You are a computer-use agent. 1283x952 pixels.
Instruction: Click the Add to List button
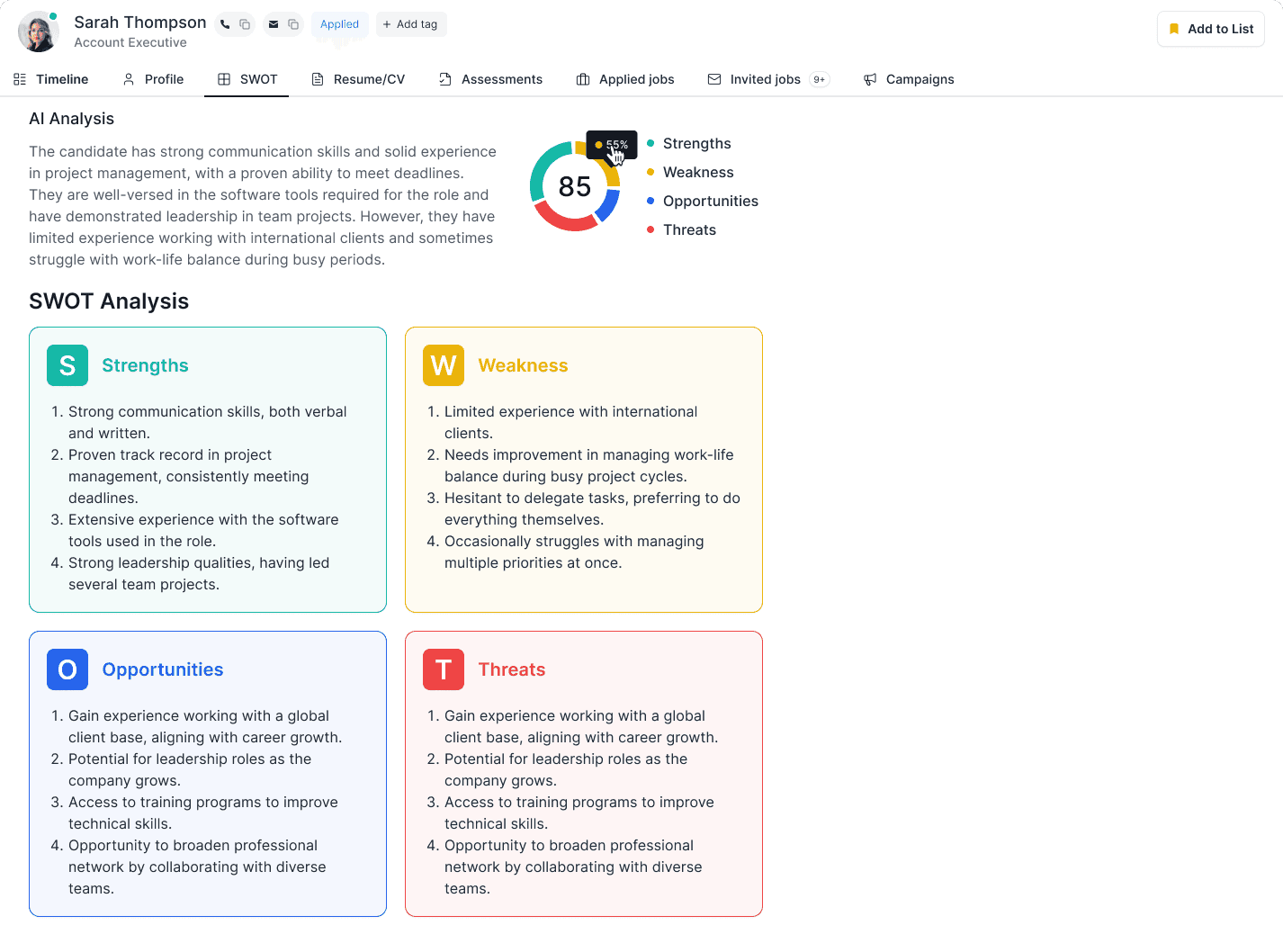coord(1210,29)
